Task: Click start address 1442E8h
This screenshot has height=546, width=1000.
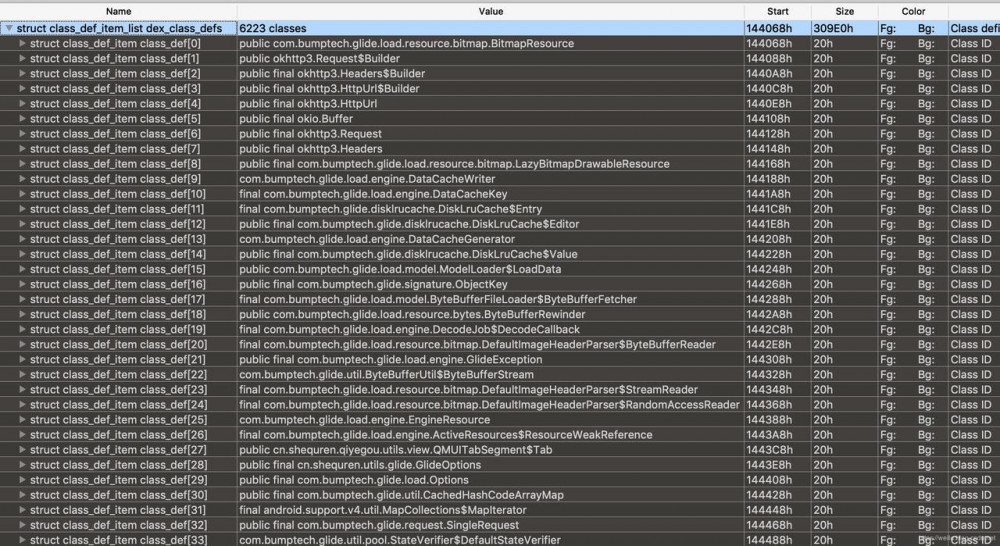Action: (x=769, y=344)
